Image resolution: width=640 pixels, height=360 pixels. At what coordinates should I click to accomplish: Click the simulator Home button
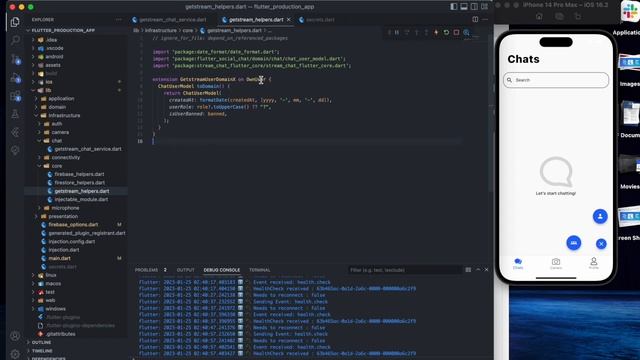click(539, 16)
